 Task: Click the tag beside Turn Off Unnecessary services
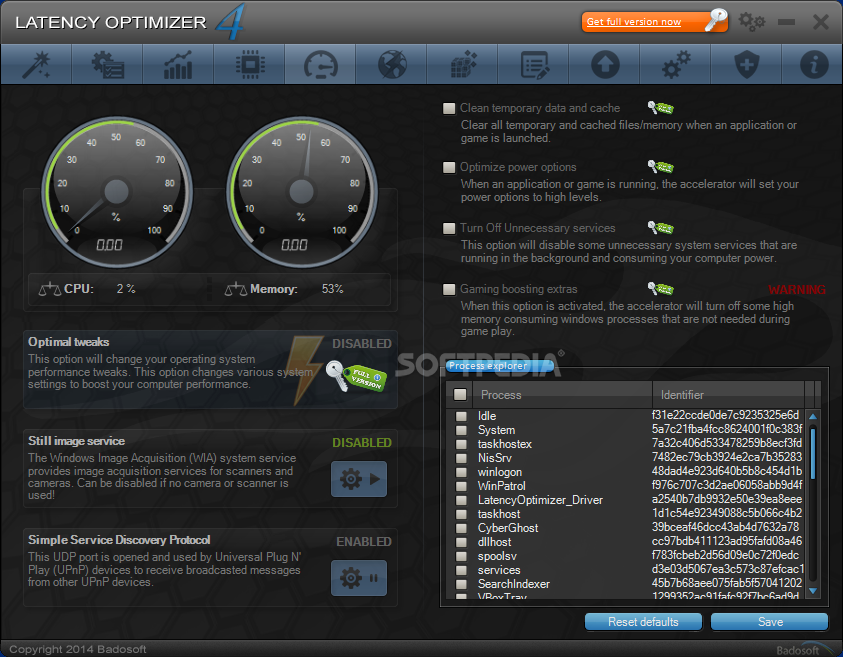click(661, 227)
